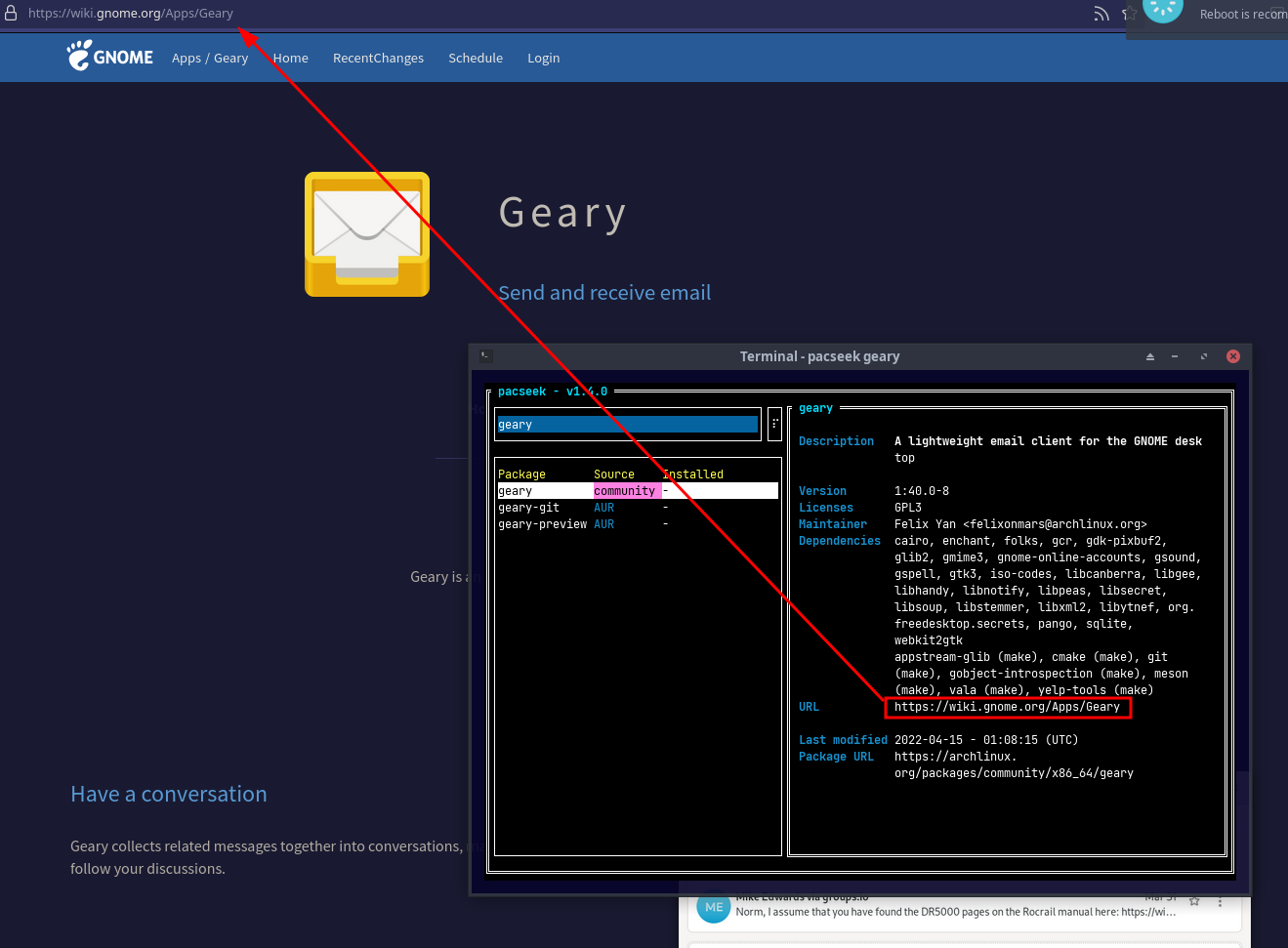The image size is (1288, 948).
Task: Click the padlock icon in the address bar
Action: [12, 14]
